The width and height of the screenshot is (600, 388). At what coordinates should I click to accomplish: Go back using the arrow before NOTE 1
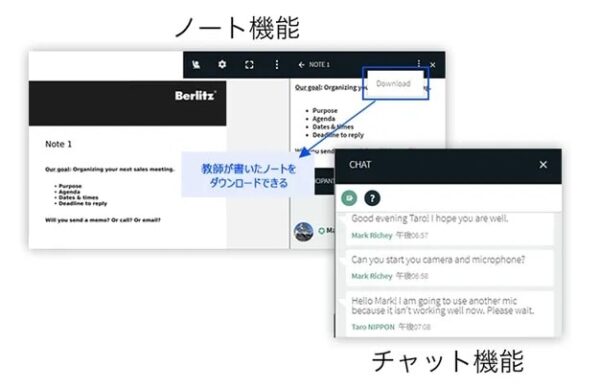click(302, 65)
